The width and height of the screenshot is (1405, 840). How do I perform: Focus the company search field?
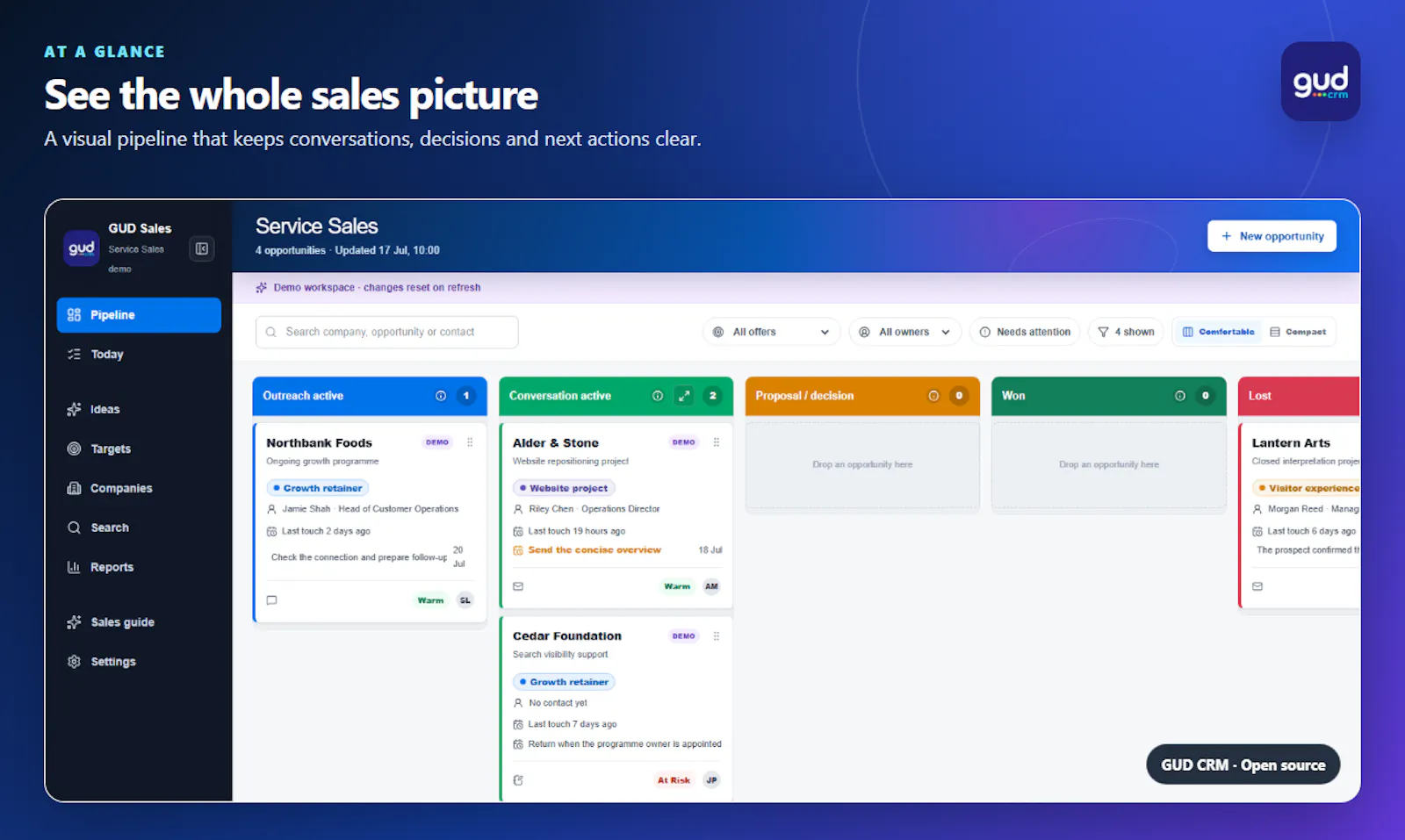coord(386,332)
